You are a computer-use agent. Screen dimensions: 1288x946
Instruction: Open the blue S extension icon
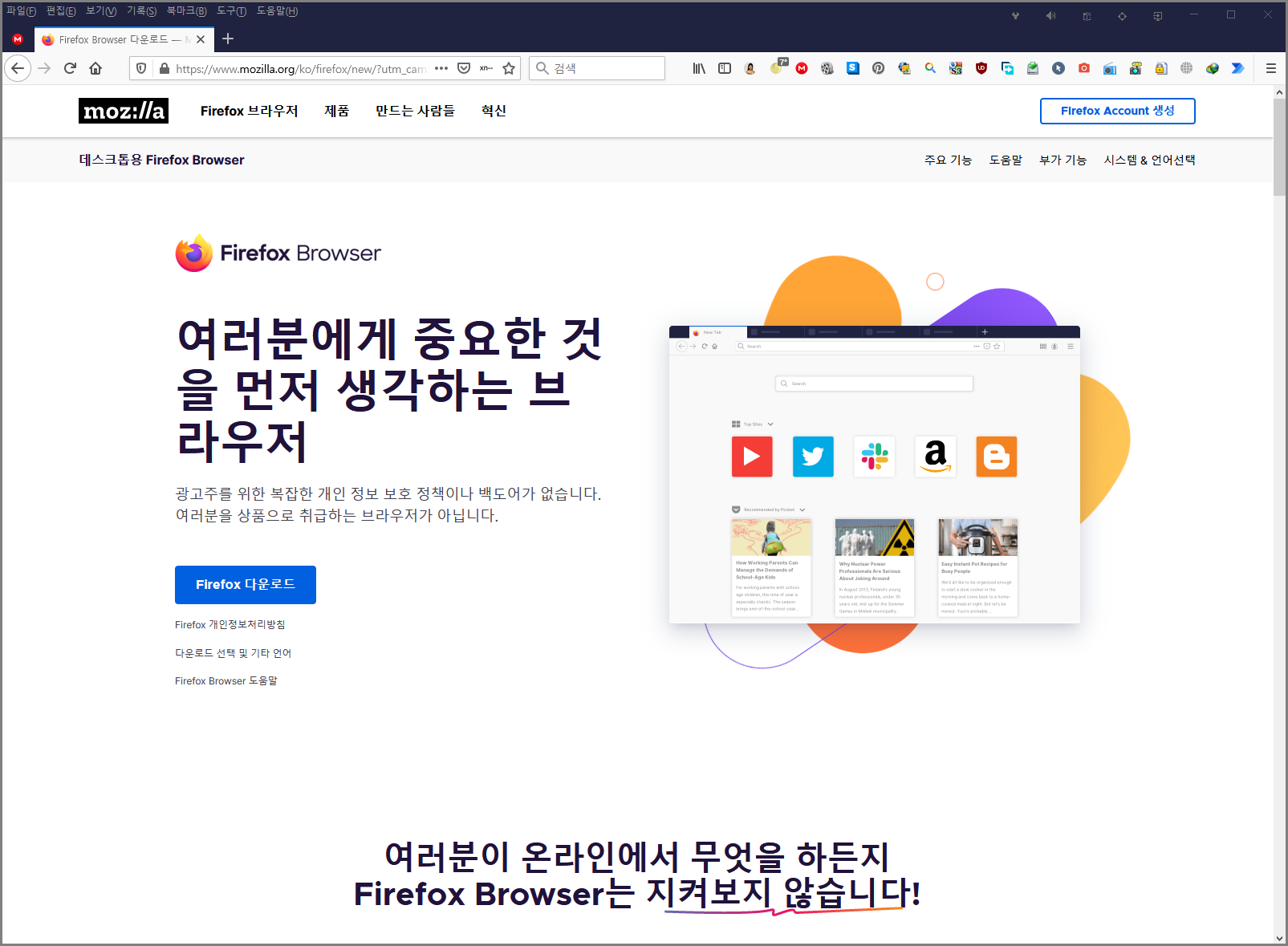click(x=853, y=68)
